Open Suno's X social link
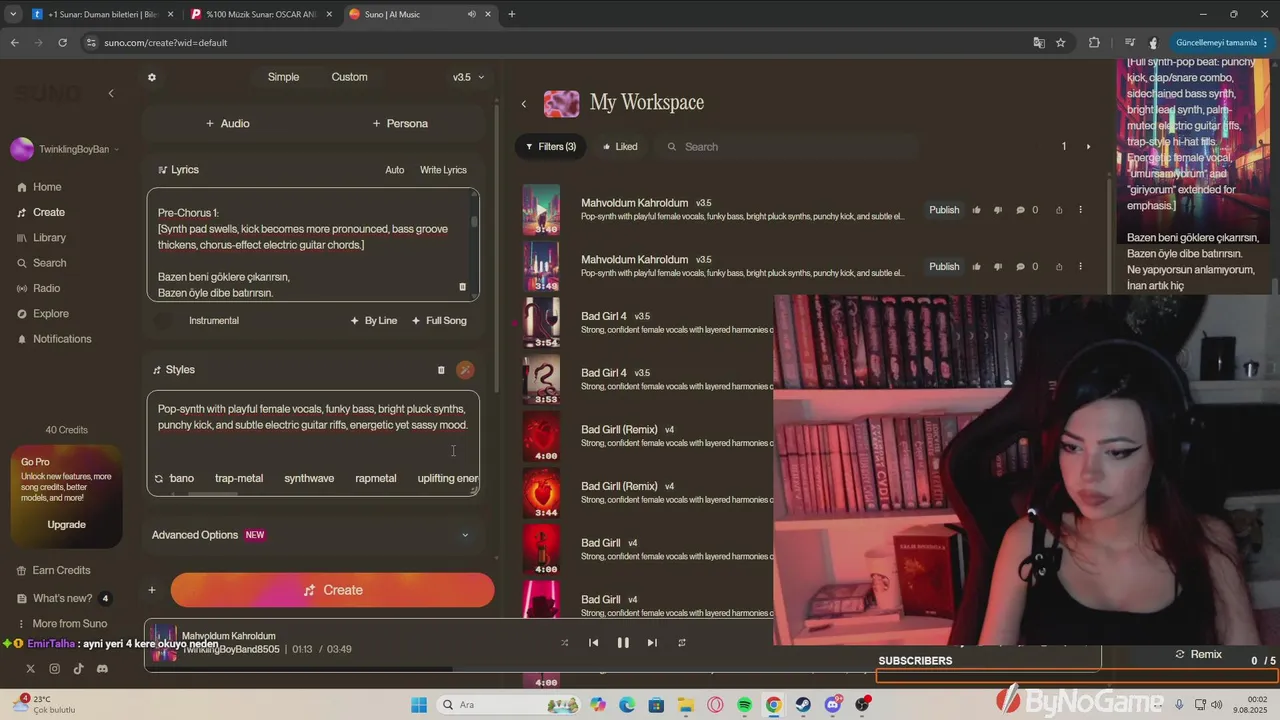Screen dimensions: 1280x720 30,668
